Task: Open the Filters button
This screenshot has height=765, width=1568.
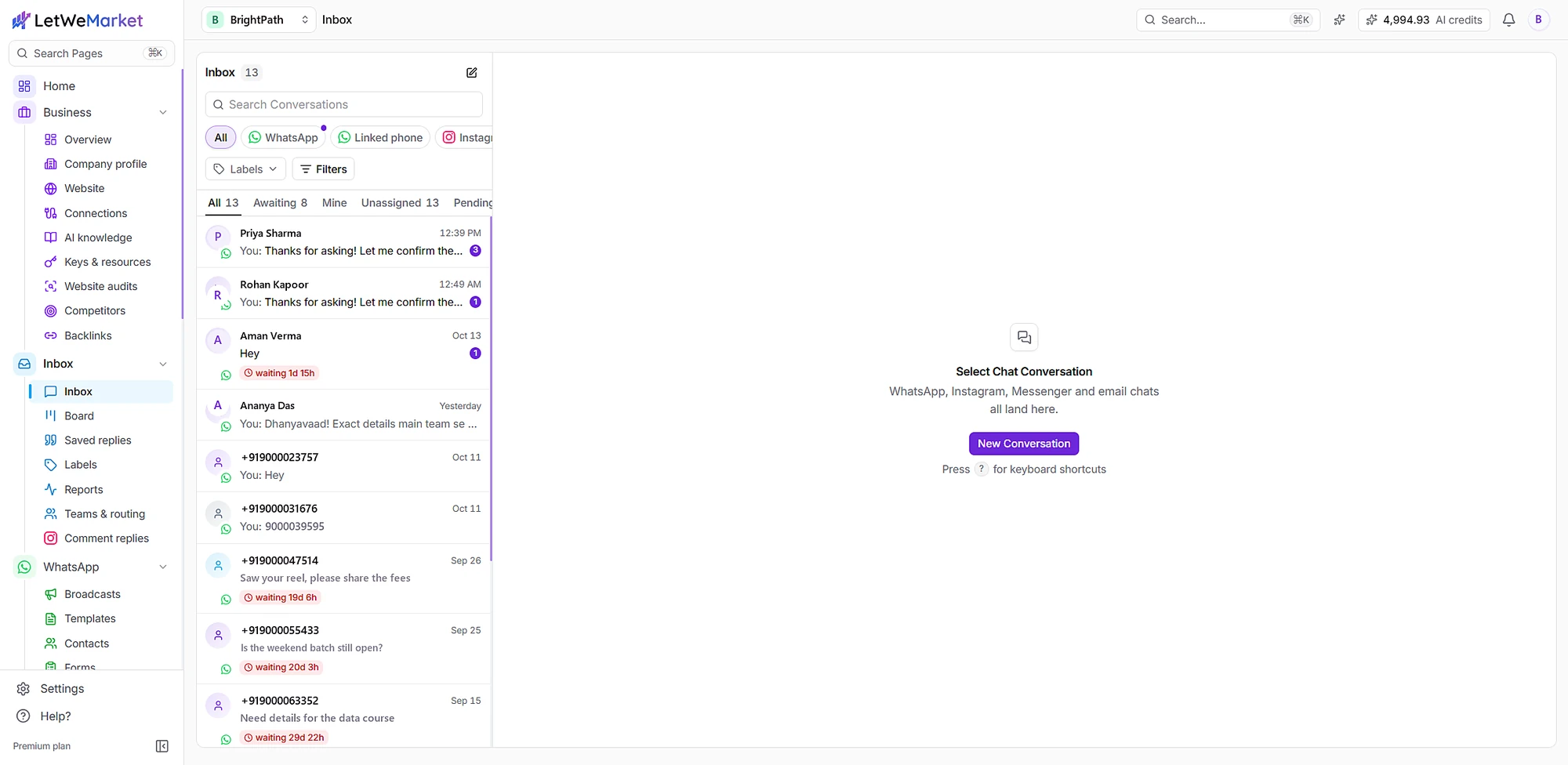Action: tap(323, 169)
